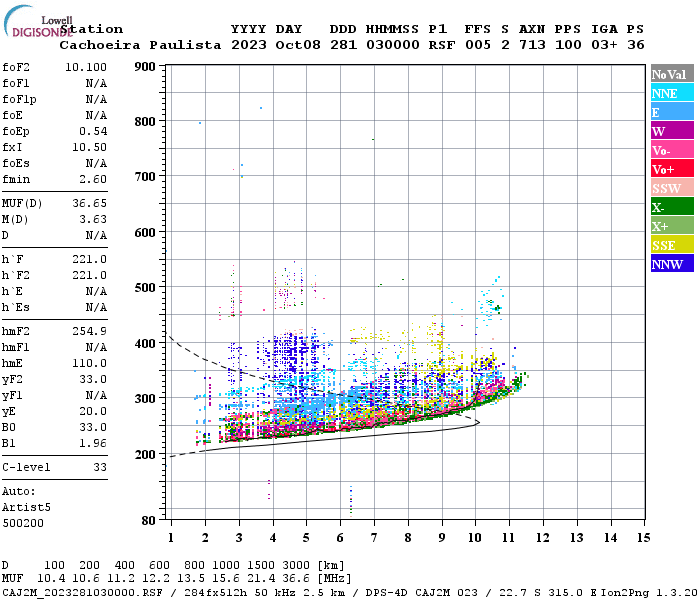
Task: Click the MUF(D) value 36.65
Action: point(89,204)
